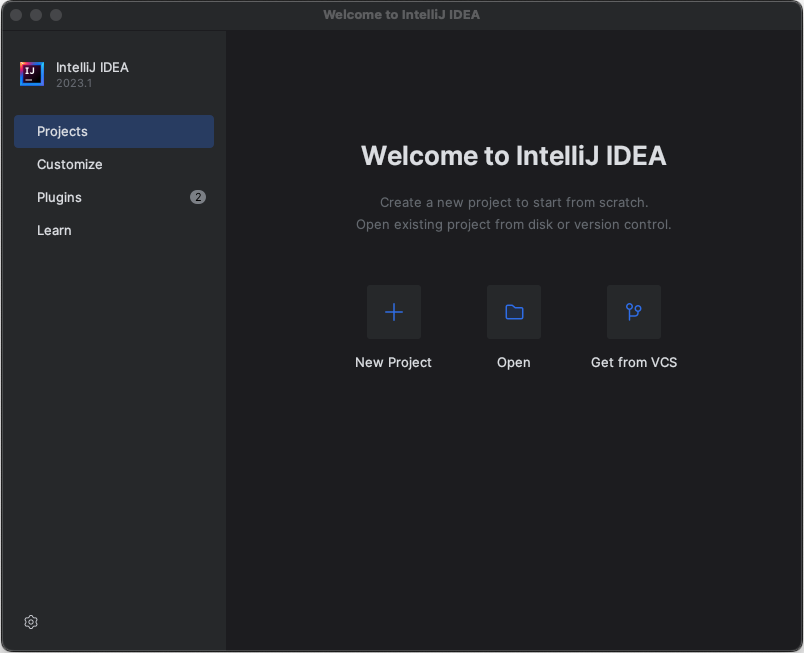Switch to the Customize tab
The height and width of the screenshot is (653, 804).
coord(114,165)
